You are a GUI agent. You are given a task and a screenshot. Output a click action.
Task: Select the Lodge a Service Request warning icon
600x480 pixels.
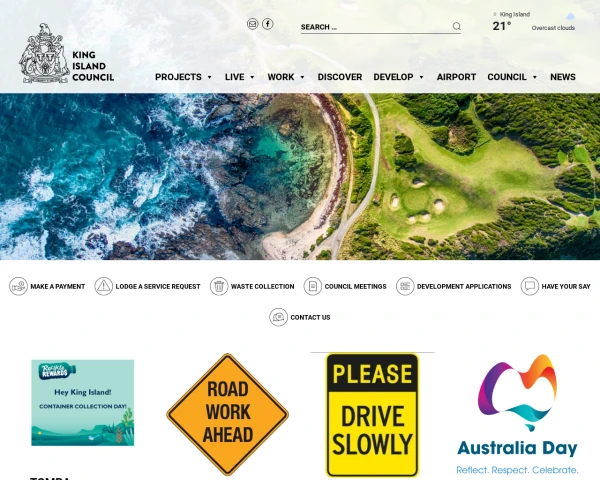click(x=104, y=286)
